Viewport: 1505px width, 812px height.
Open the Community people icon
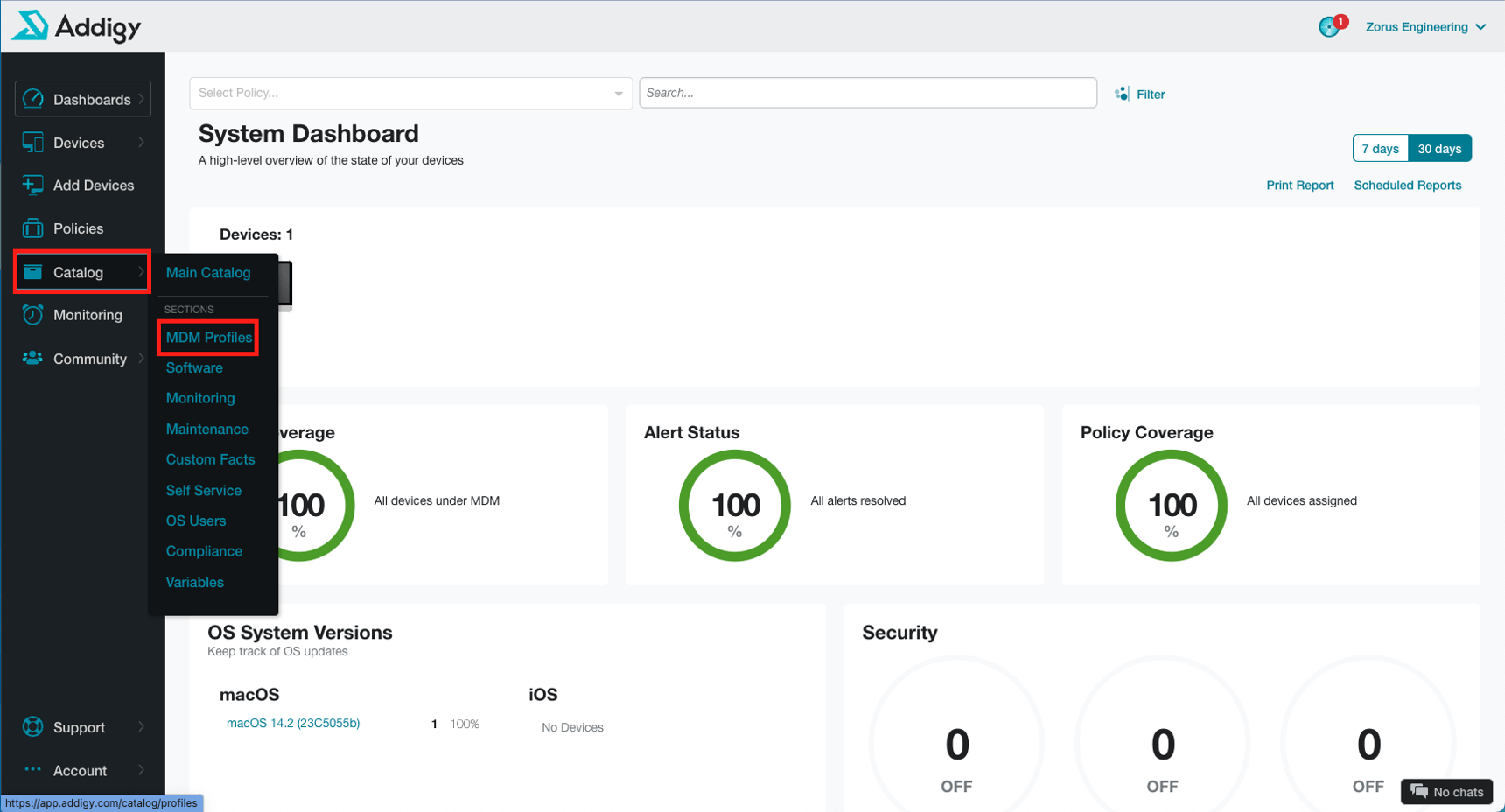coord(32,358)
